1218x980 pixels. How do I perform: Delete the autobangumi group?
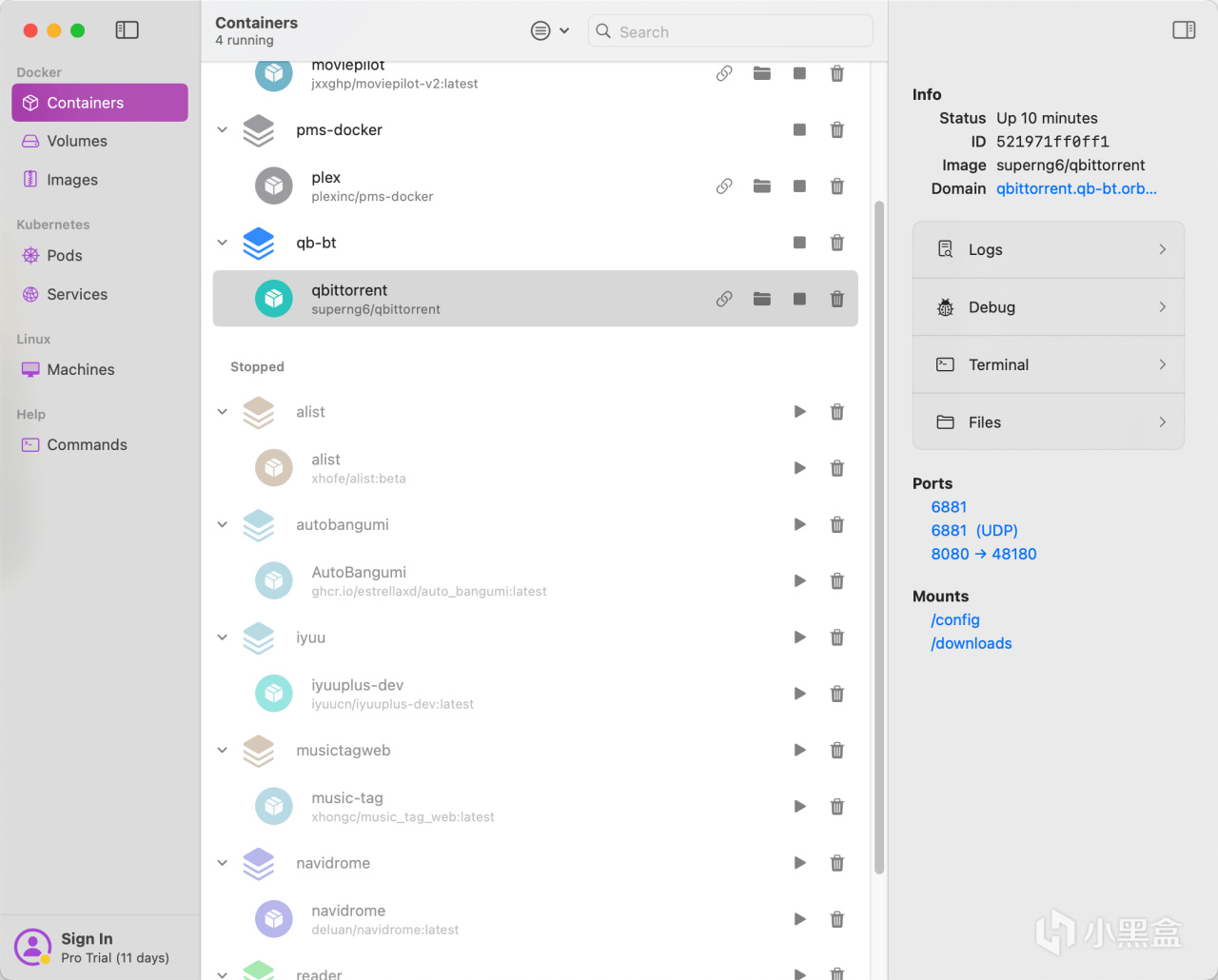tap(837, 524)
